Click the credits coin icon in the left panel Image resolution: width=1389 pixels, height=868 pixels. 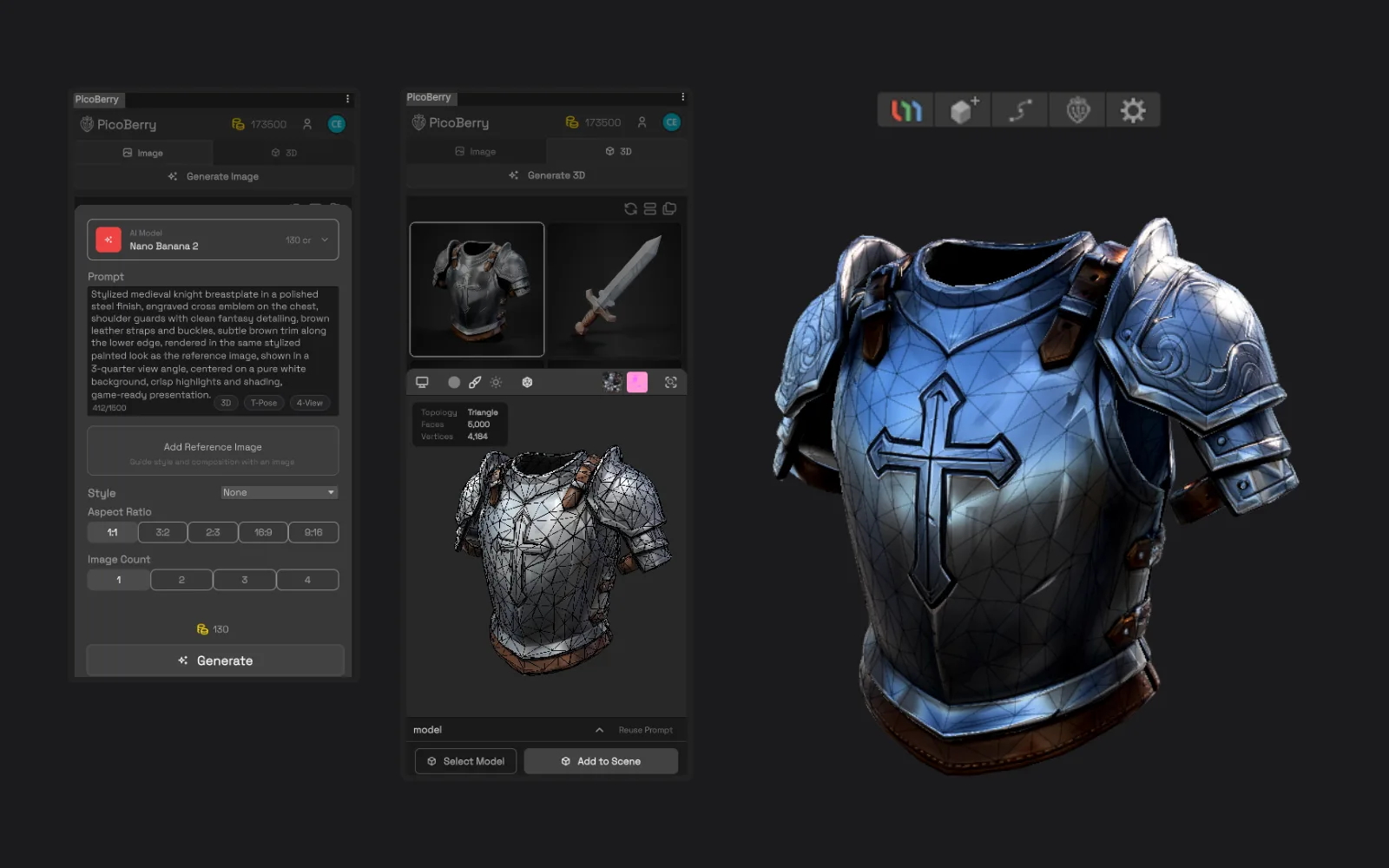[238, 124]
